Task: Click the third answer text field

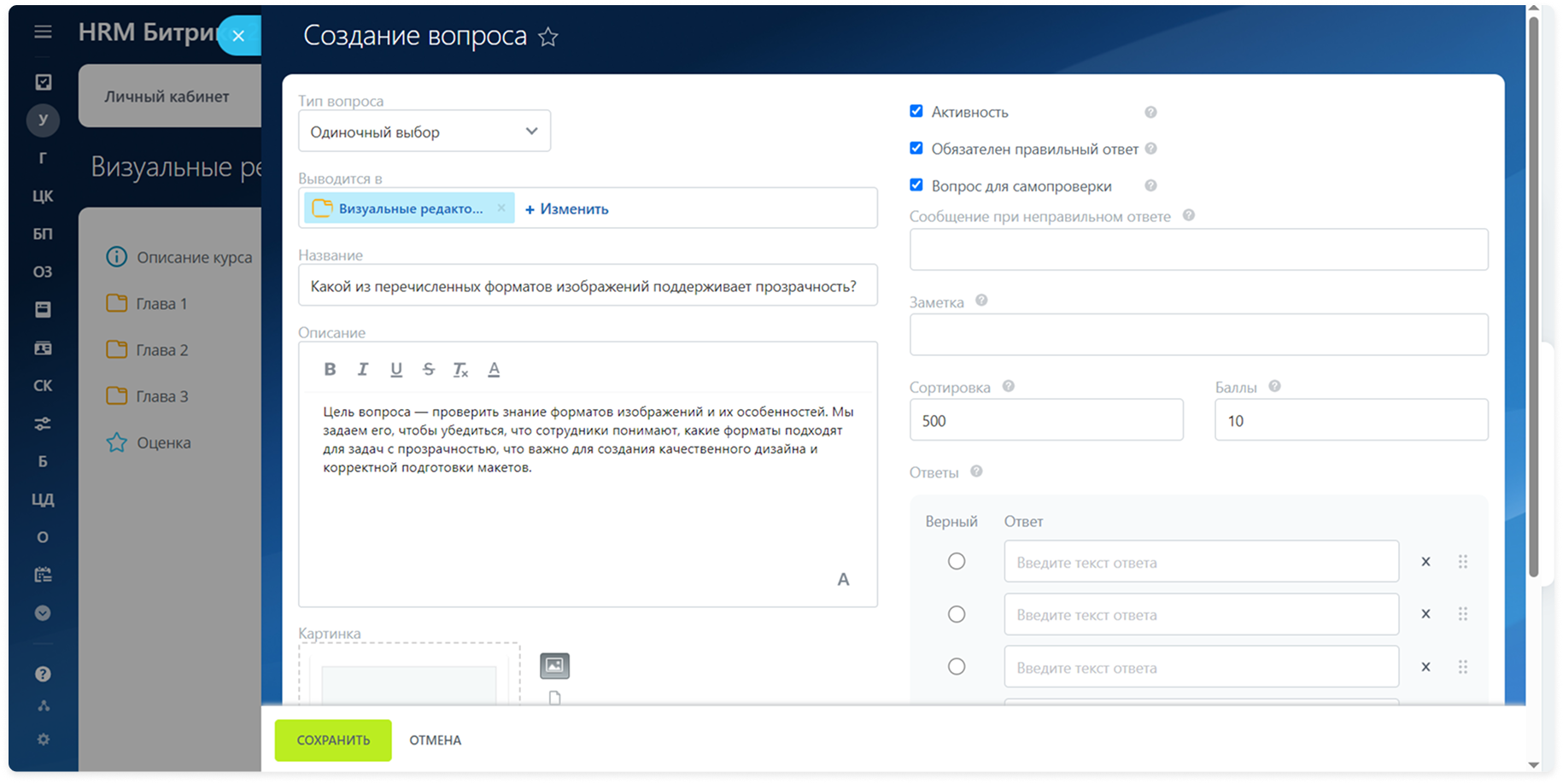Action: pyautogui.click(x=1201, y=667)
